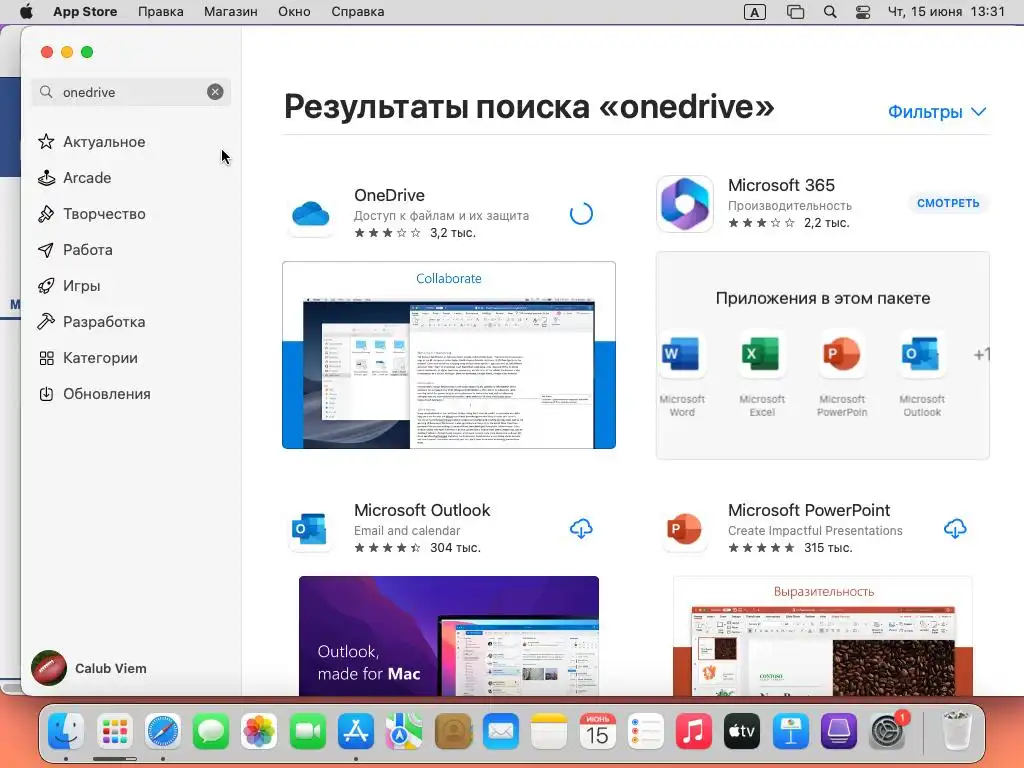This screenshot has height=768, width=1024.
Task: Click the Microsoft Outlook icon in the bundle
Action: pyautogui.click(x=921, y=354)
